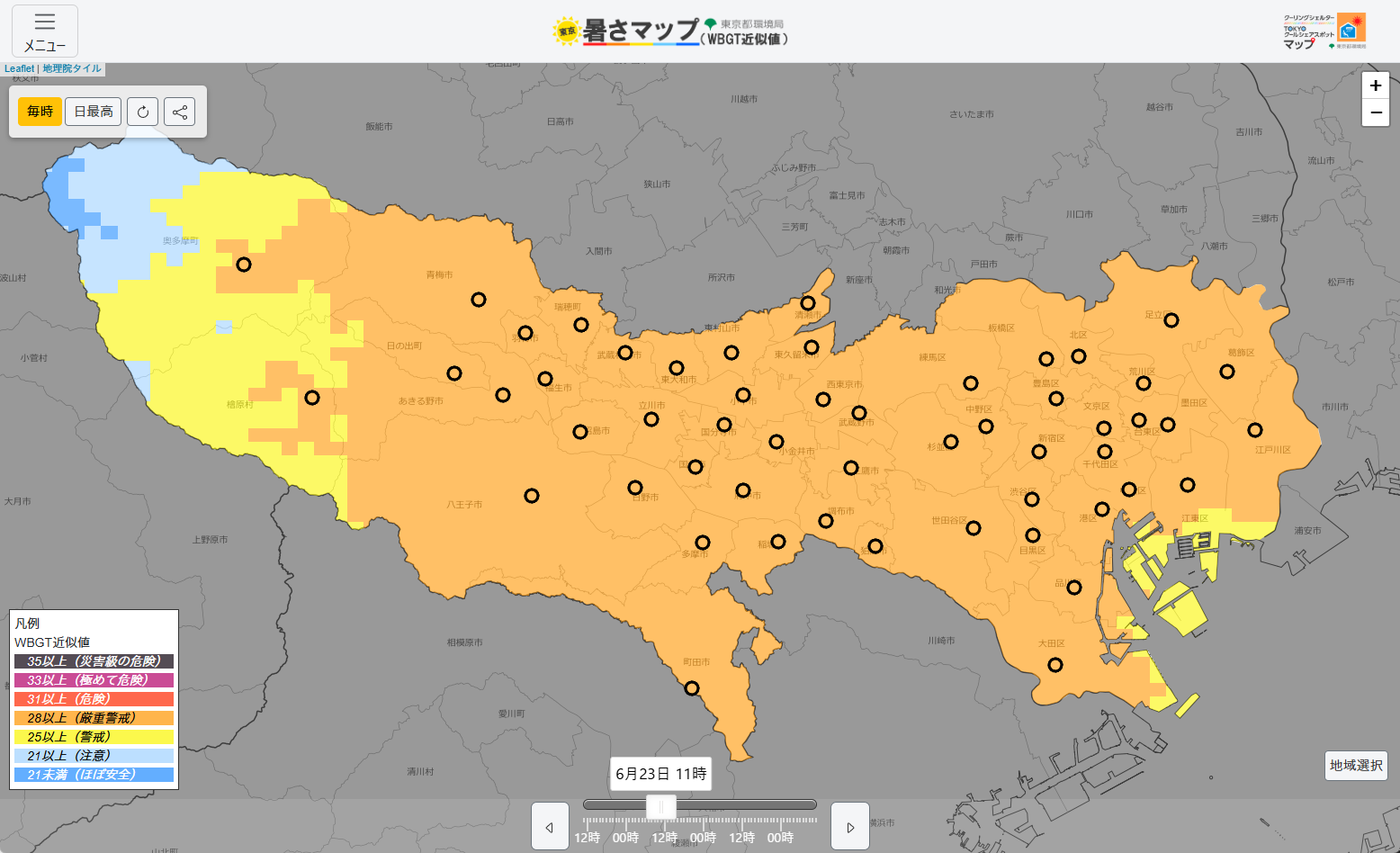Click the 松戸市 map label
Image resolution: width=1400 pixels, height=853 pixels.
[1341, 282]
